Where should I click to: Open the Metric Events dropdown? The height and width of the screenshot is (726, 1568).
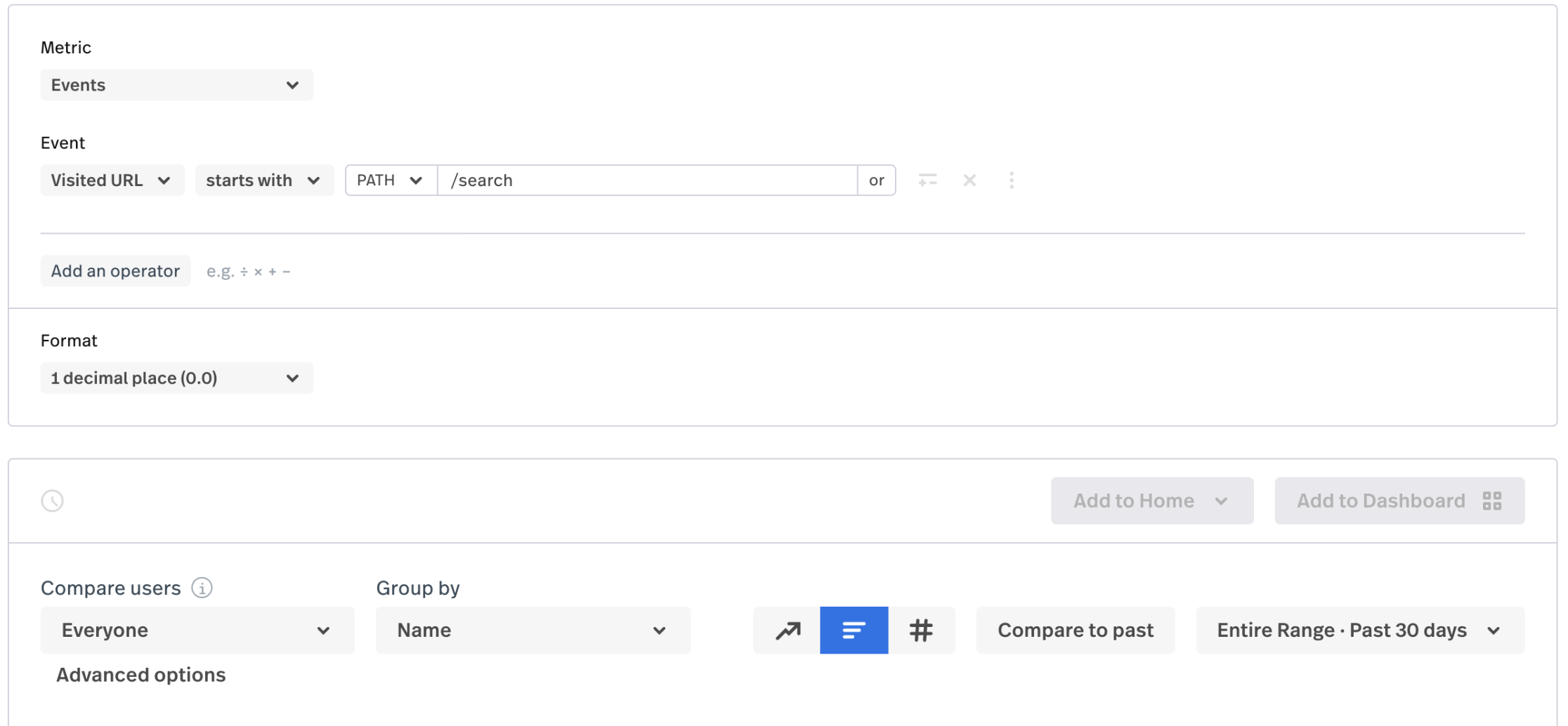(x=176, y=85)
